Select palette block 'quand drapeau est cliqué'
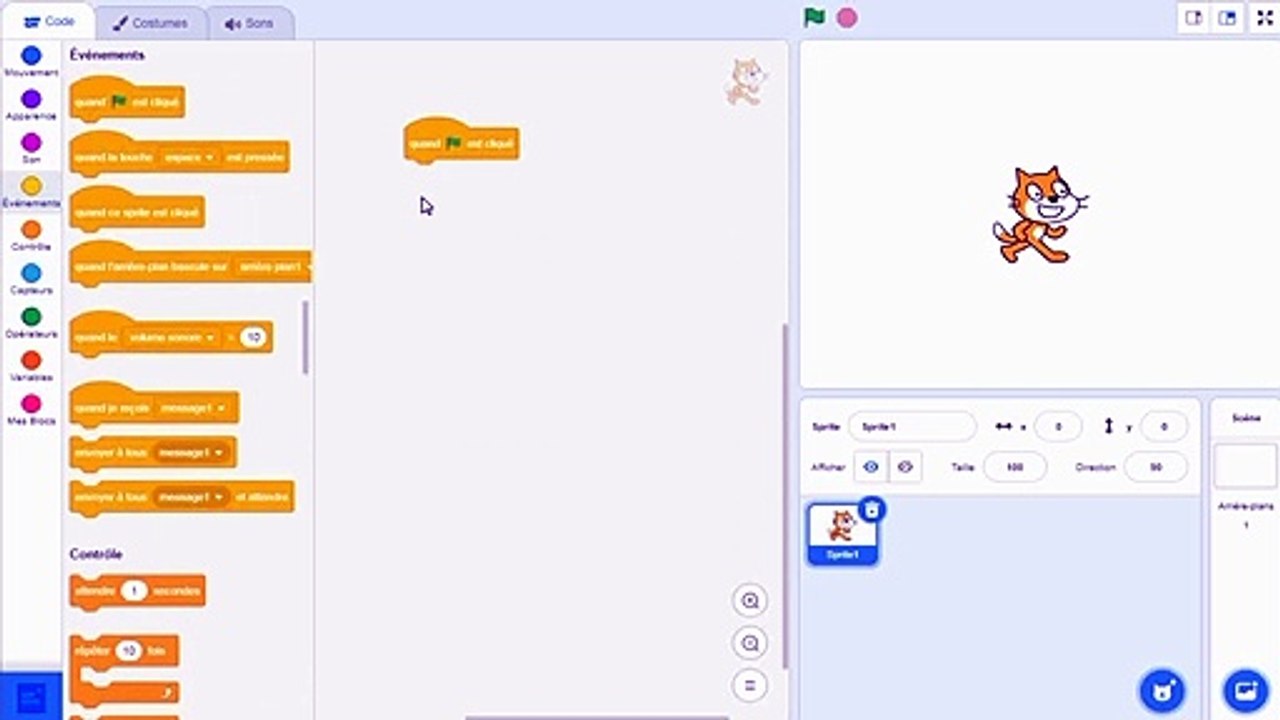Viewport: 1280px width, 720px height. point(127,101)
